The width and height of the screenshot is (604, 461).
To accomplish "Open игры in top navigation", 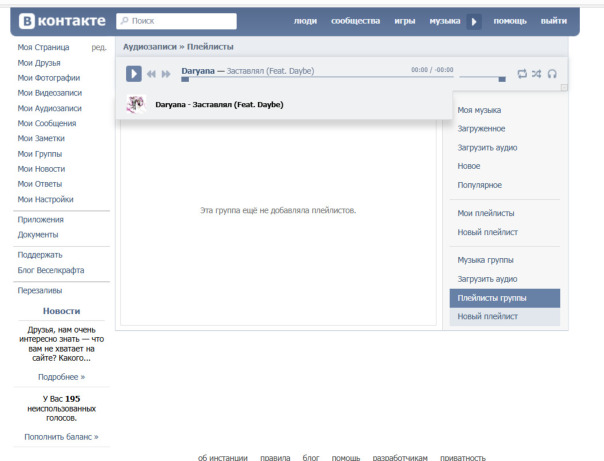I will tap(405, 21).
